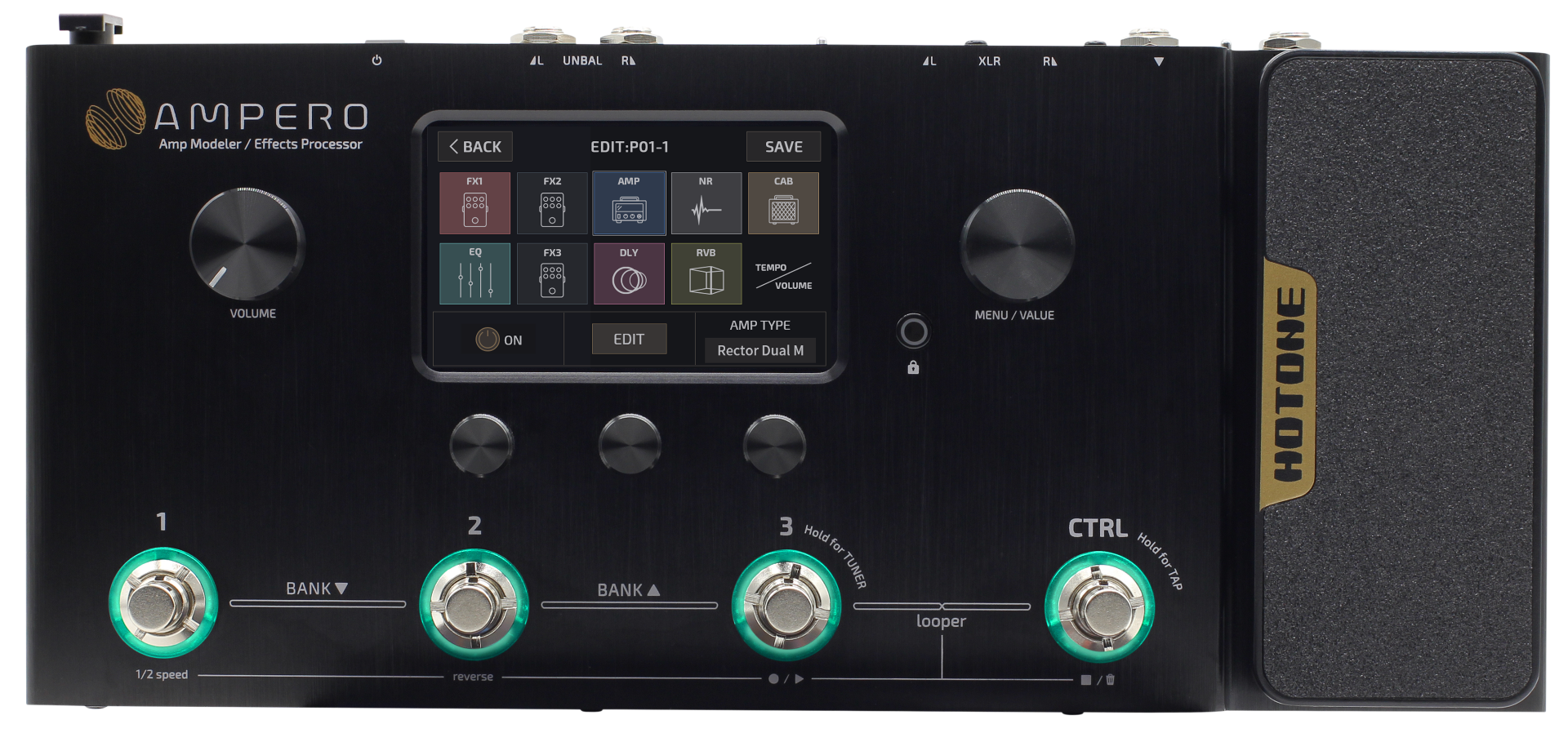Click the lock icon below the jack
This screenshot has width=1568, height=733.
coord(913,367)
